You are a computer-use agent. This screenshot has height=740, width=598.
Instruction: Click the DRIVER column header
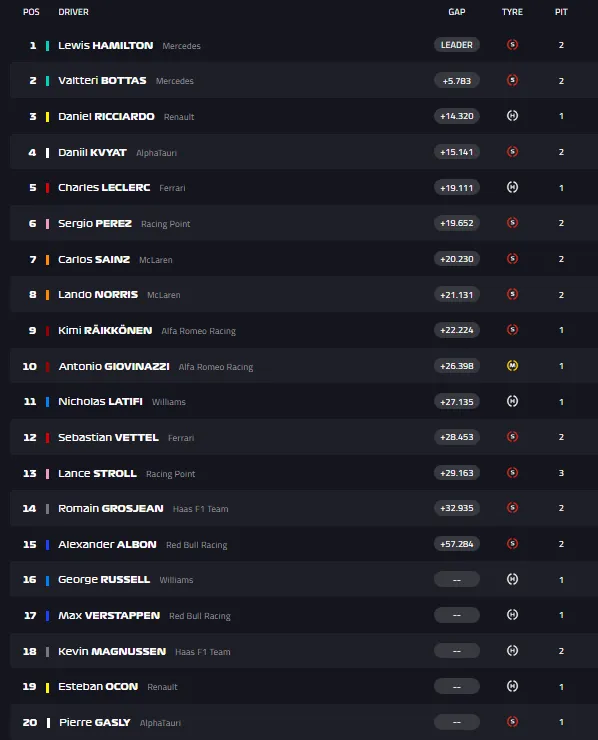click(x=73, y=12)
